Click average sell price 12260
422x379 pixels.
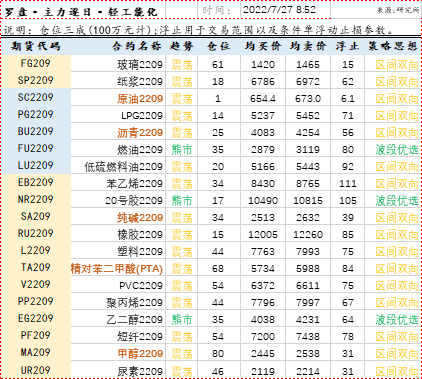pyautogui.click(x=308, y=235)
